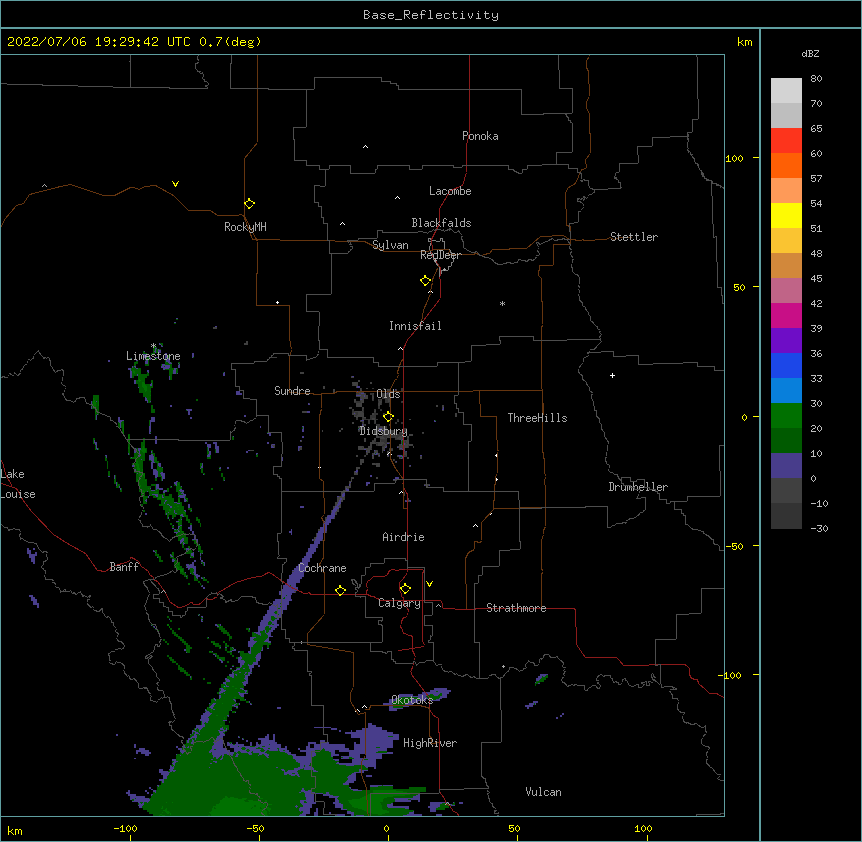Click the RedDeer city label
The width and height of the screenshot is (862, 842).
tap(440, 255)
